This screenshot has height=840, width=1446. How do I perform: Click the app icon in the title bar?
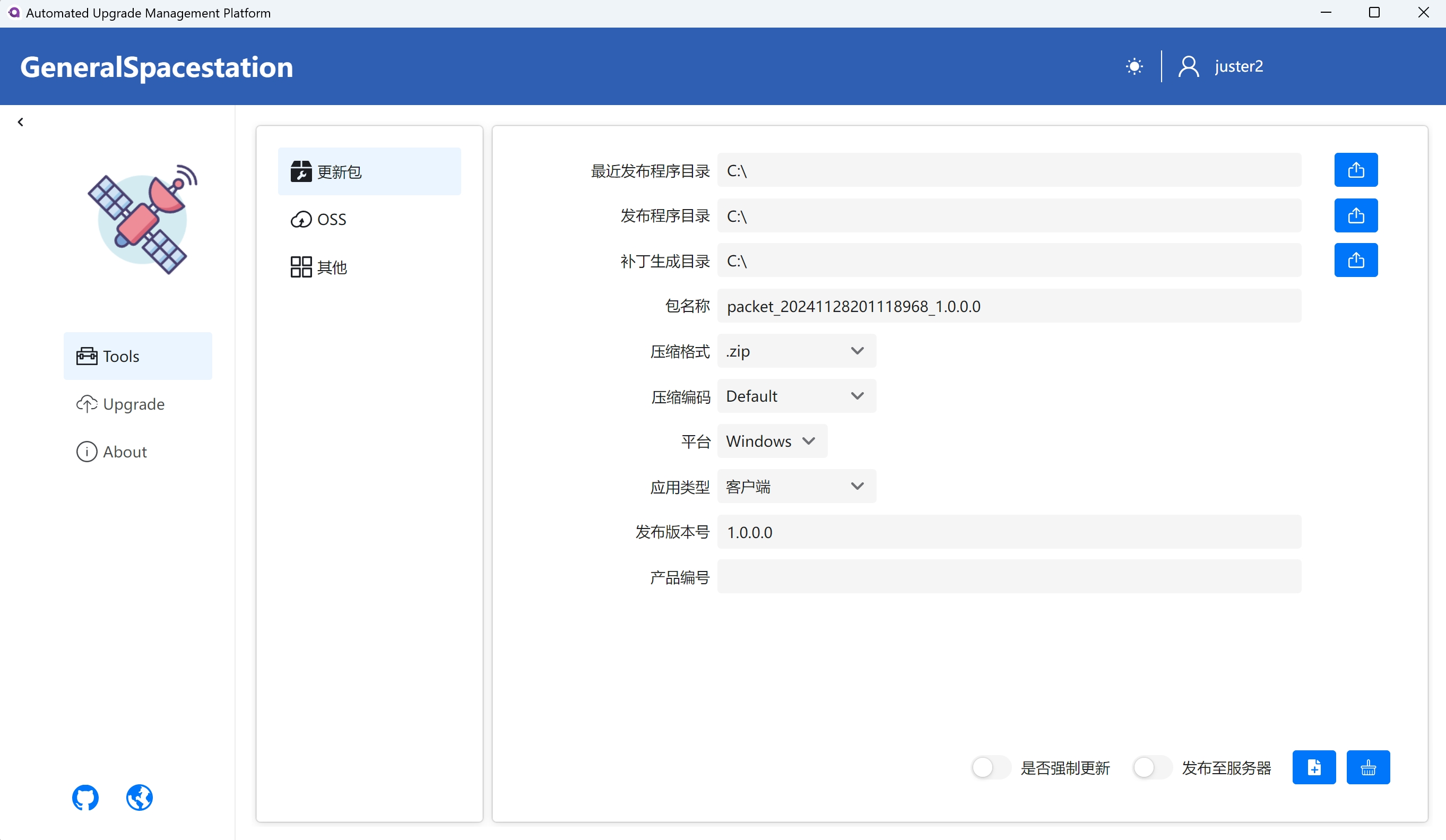[x=14, y=12]
